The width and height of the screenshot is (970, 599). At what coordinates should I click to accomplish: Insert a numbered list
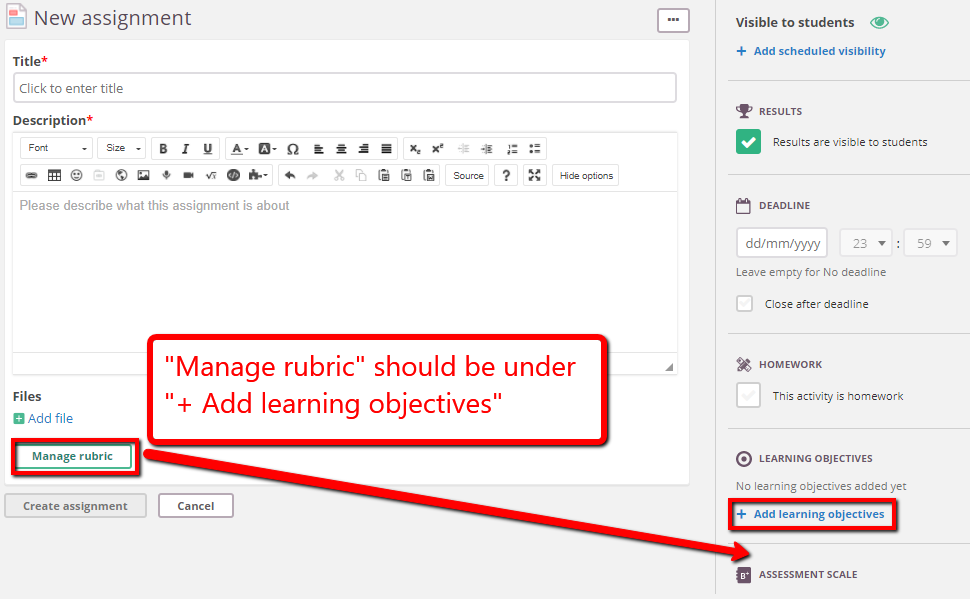pyautogui.click(x=512, y=148)
